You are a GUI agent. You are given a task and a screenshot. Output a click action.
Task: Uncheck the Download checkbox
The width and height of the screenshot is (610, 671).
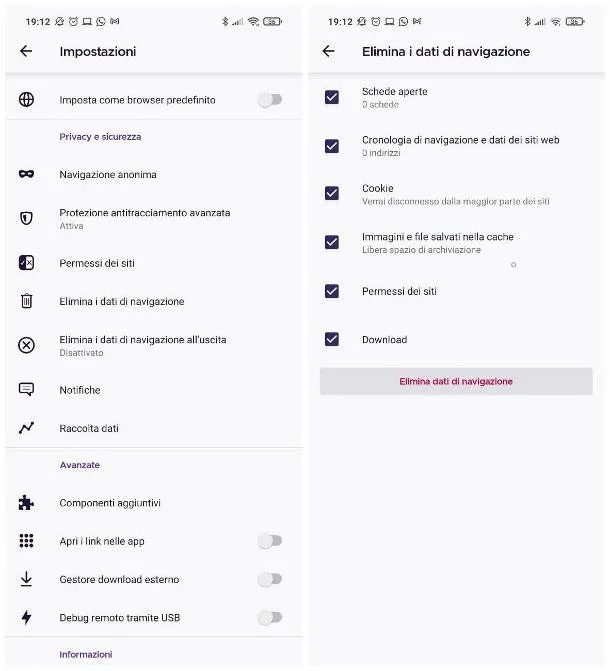[x=332, y=339]
